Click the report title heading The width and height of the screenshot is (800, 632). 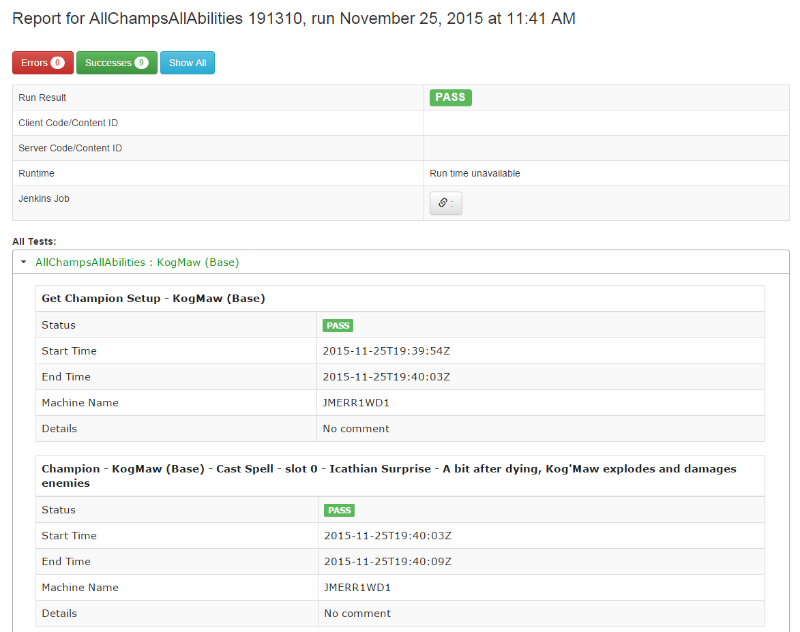coord(293,19)
